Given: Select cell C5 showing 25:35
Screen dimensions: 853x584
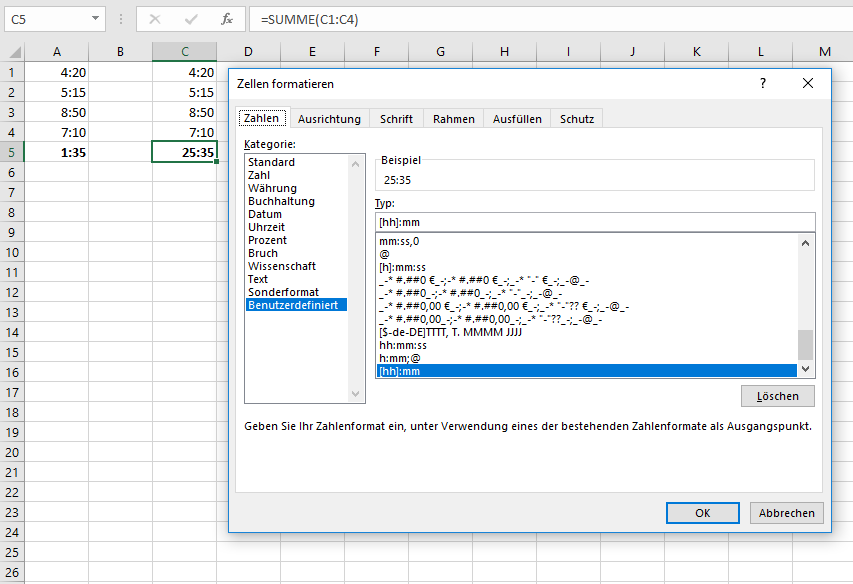Looking at the screenshot, I should pos(184,152).
